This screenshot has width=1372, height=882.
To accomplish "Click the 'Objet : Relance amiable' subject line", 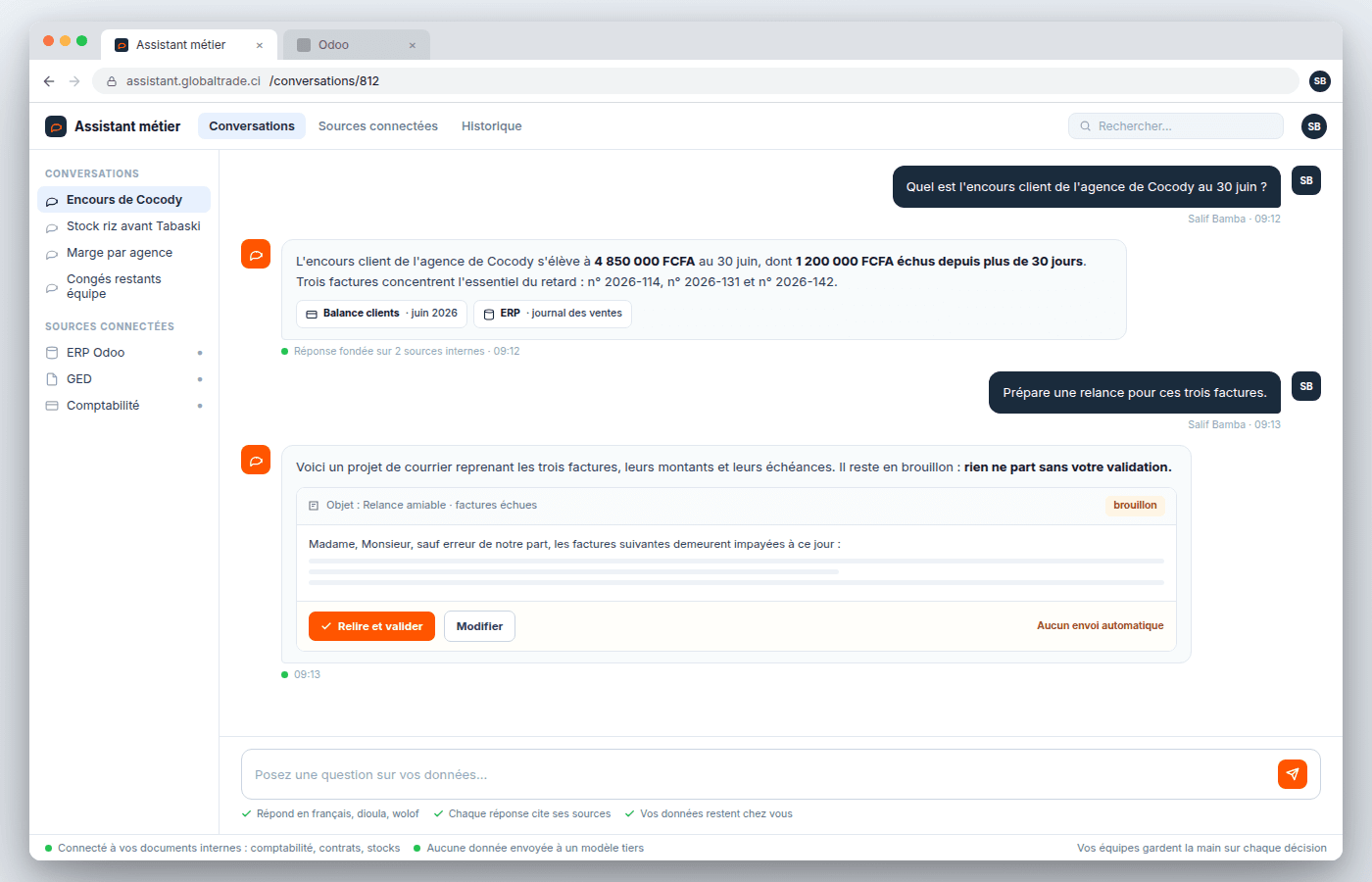I will pyautogui.click(x=431, y=506).
